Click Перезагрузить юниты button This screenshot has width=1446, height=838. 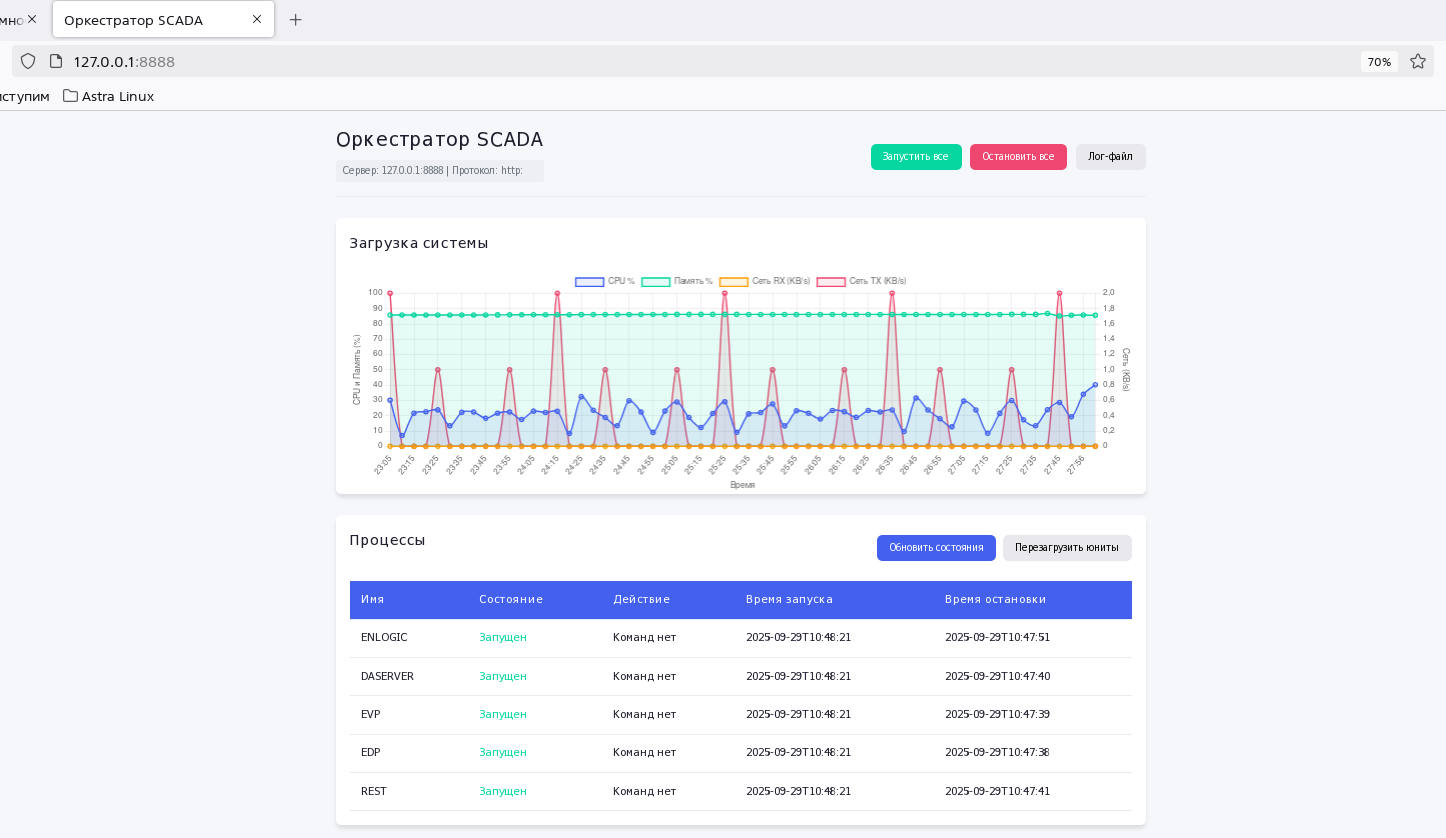(x=1067, y=548)
